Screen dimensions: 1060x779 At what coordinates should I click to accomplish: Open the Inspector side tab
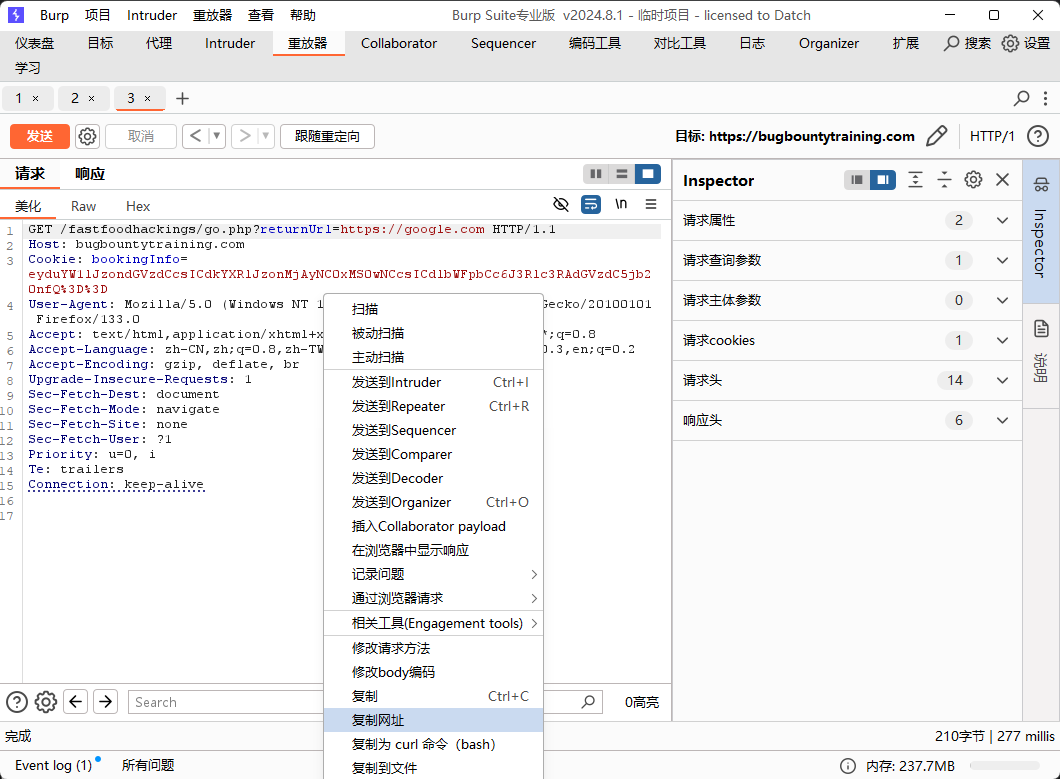1041,230
